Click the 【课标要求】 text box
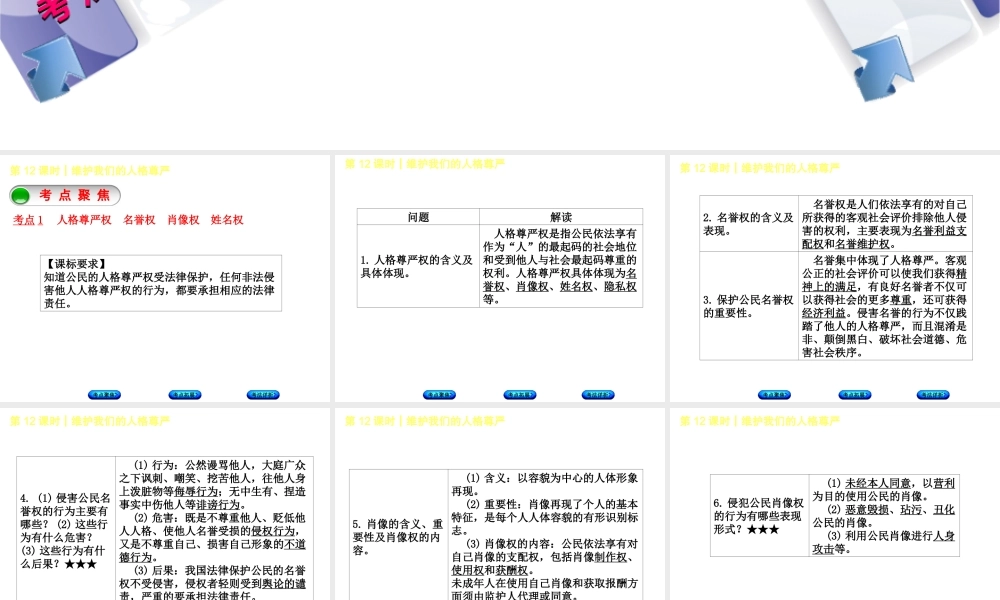Screen dimensions: 1000x600 [x=161, y=283]
